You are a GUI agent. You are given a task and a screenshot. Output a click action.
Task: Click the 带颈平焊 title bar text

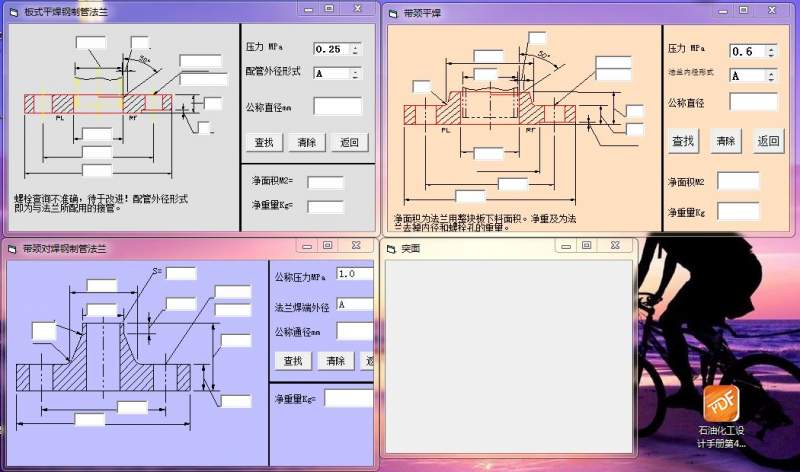coord(422,14)
